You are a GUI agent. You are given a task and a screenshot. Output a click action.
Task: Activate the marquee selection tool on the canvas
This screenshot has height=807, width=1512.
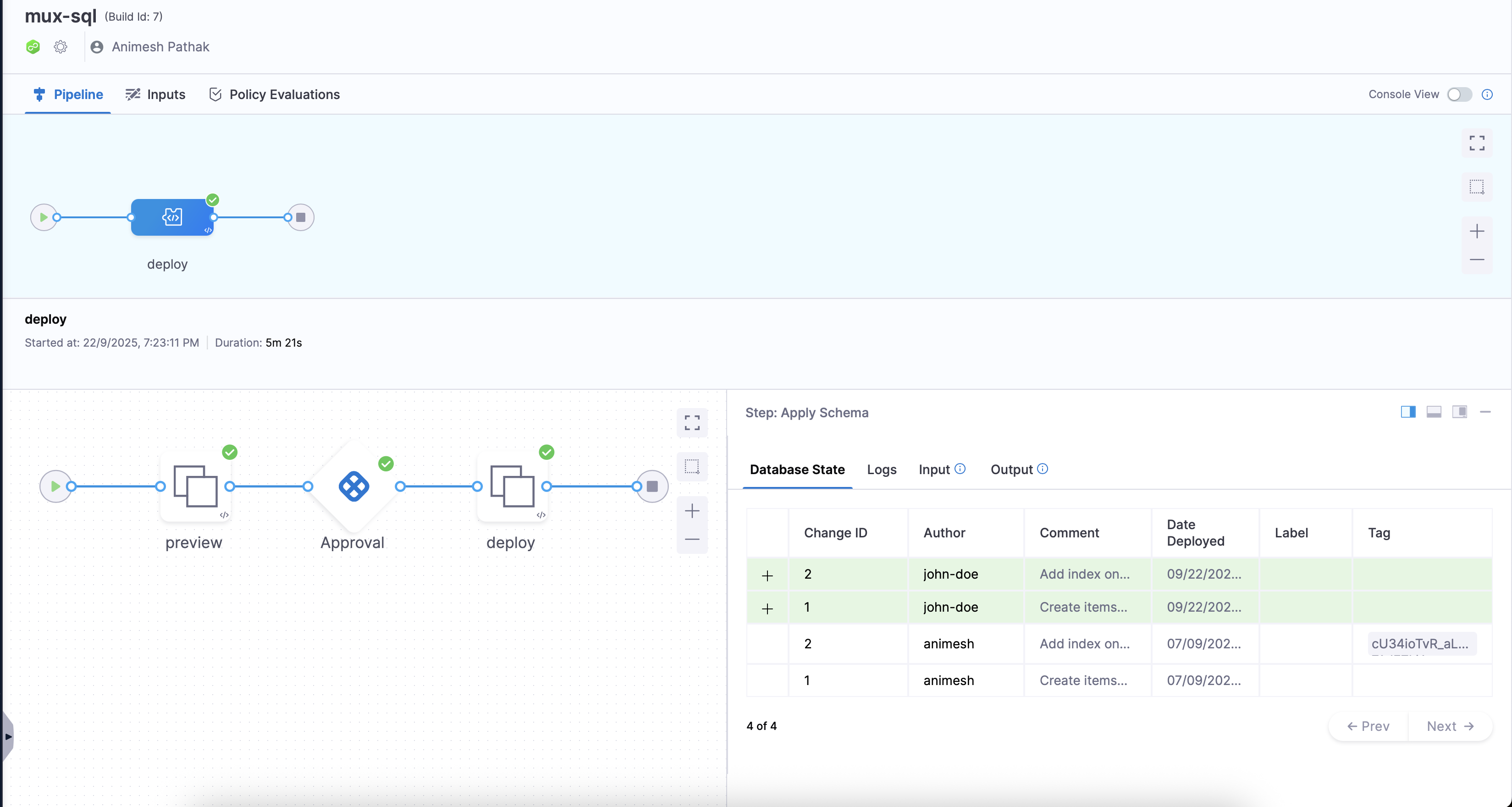(692, 467)
